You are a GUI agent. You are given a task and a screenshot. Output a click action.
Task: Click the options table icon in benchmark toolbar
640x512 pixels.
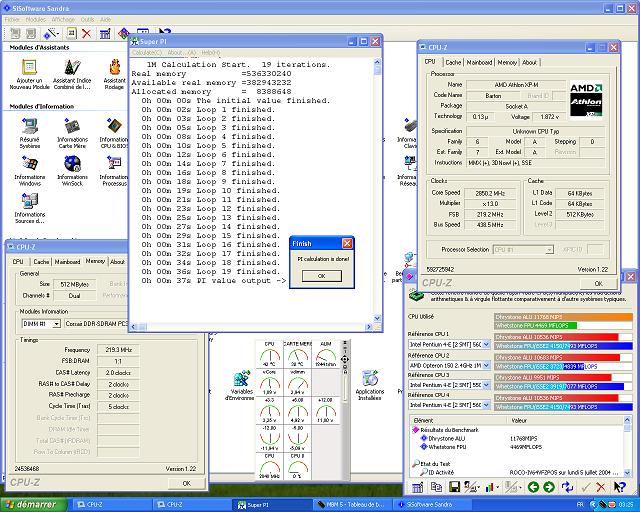tap(418, 487)
